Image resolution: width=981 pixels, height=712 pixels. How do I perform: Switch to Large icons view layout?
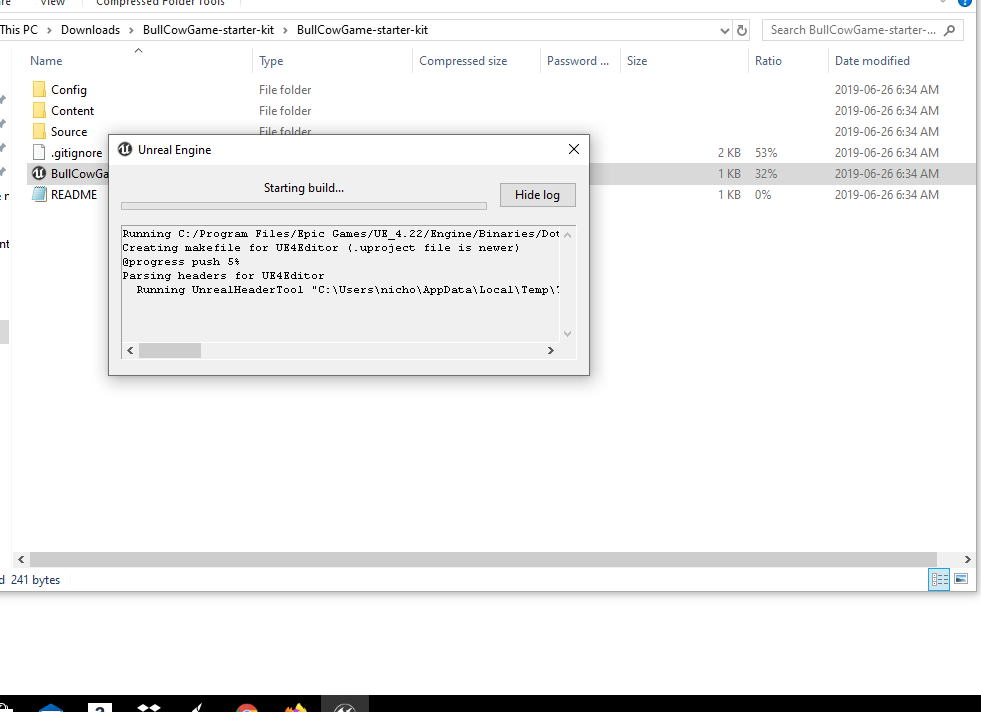(x=962, y=579)
